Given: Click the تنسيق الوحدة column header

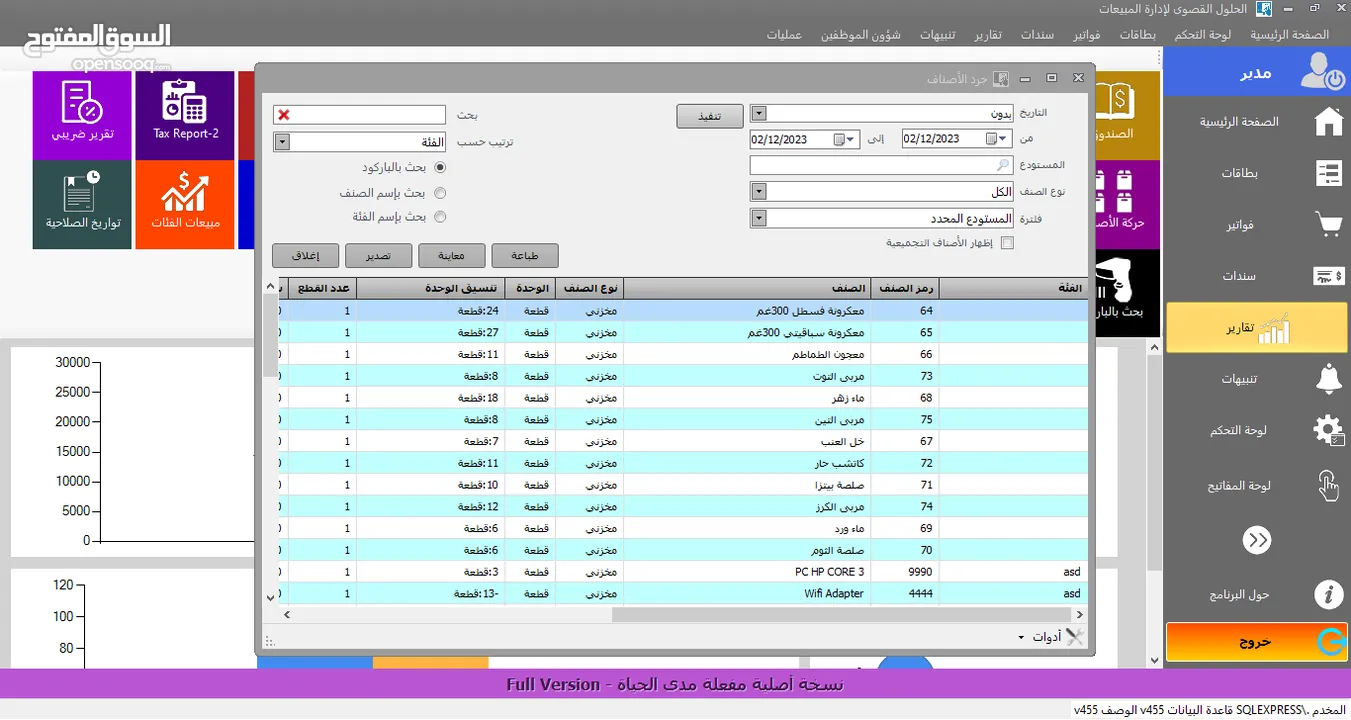Looking at the screenshot, I should [x=430, y=289].
